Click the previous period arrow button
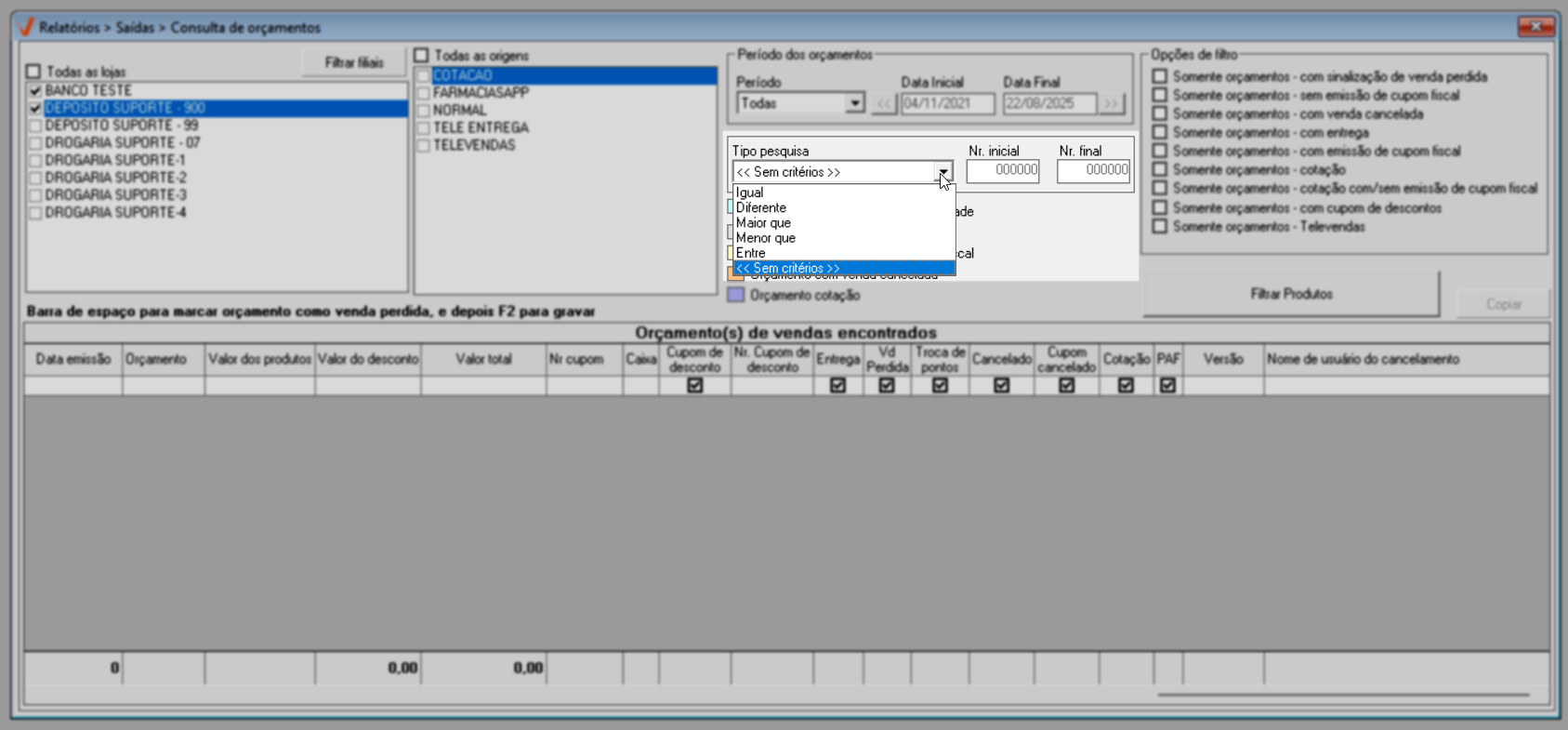The height and width of the screenshot is (730, 1568). [x=883, y=104]
